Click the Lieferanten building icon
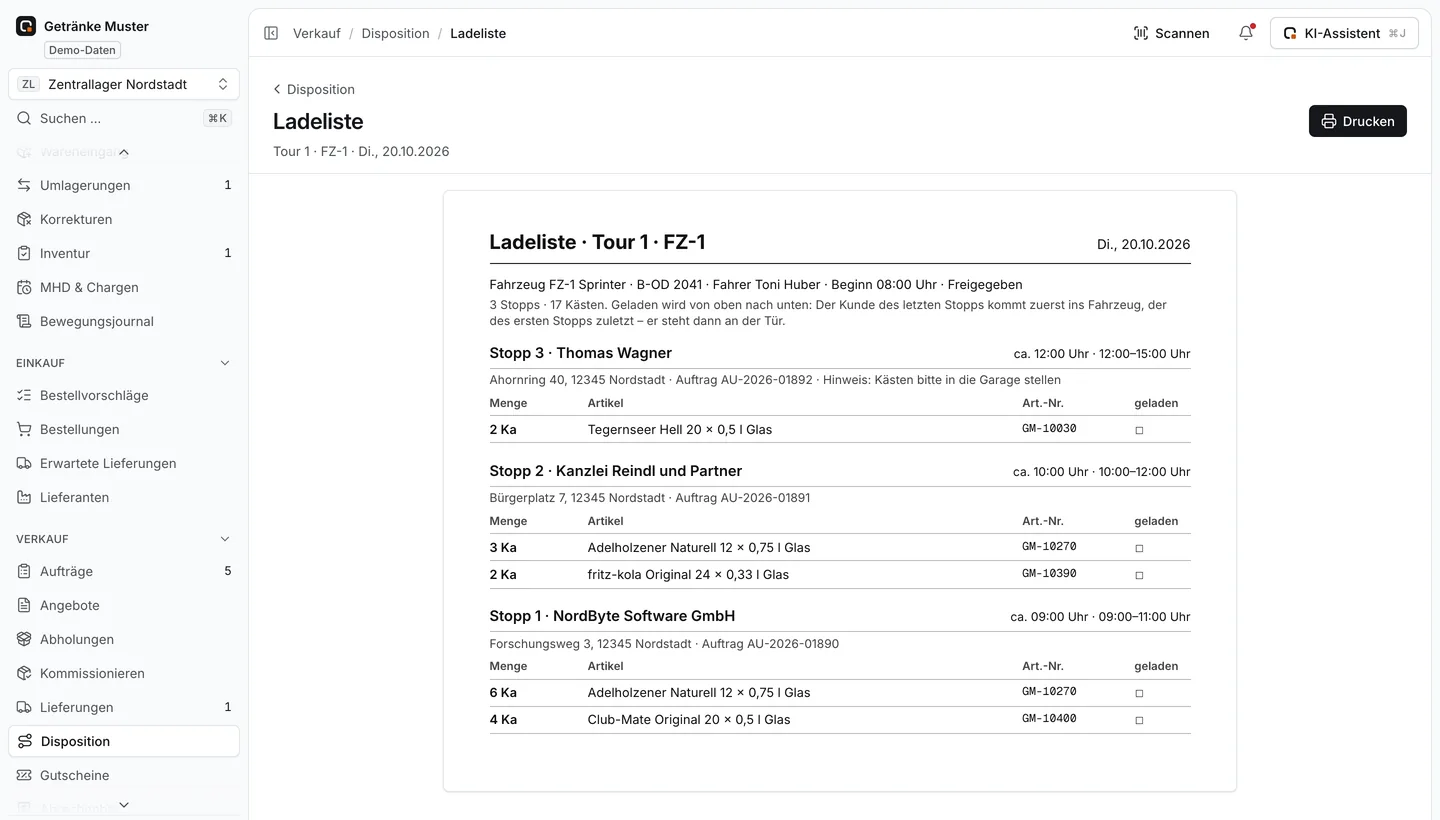 [x=24, y=497]
